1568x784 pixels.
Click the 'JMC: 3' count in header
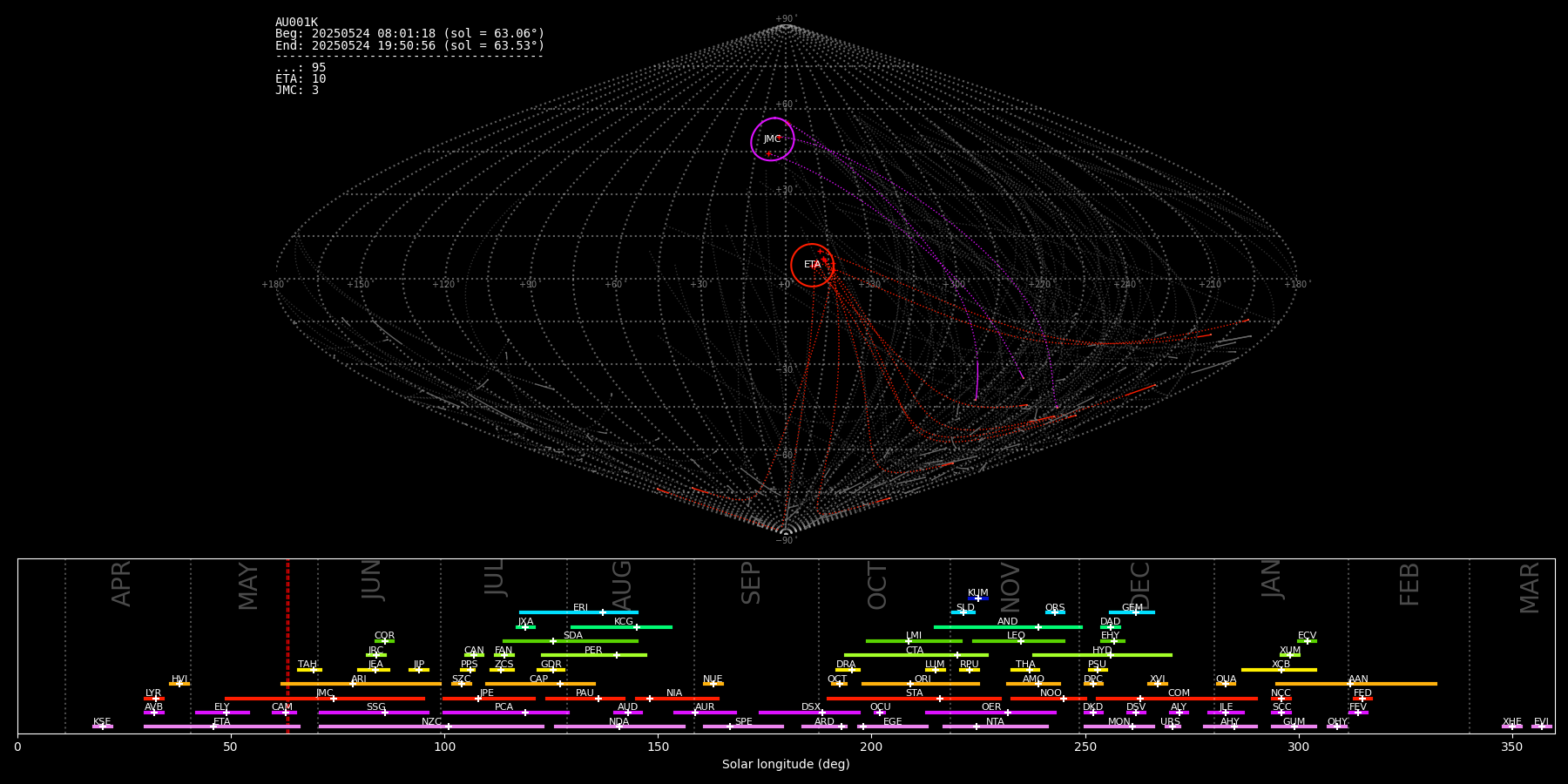(x=297, y=91)
